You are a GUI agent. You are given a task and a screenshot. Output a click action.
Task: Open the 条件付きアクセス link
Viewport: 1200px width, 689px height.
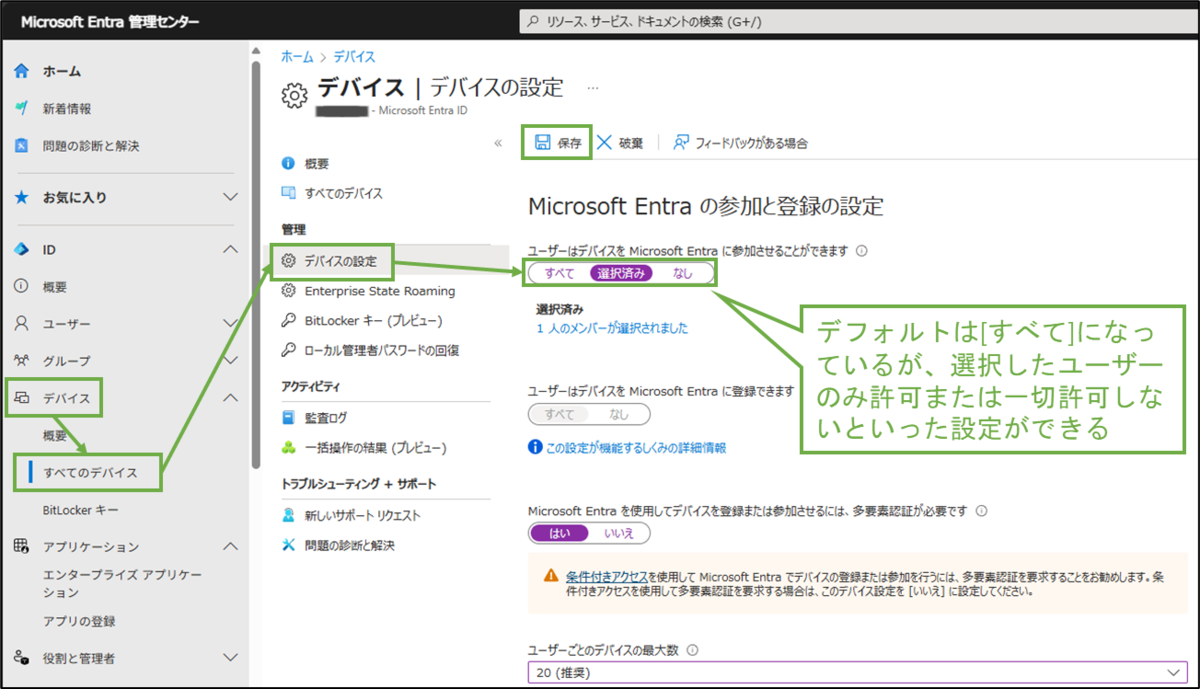click(606, 577)
